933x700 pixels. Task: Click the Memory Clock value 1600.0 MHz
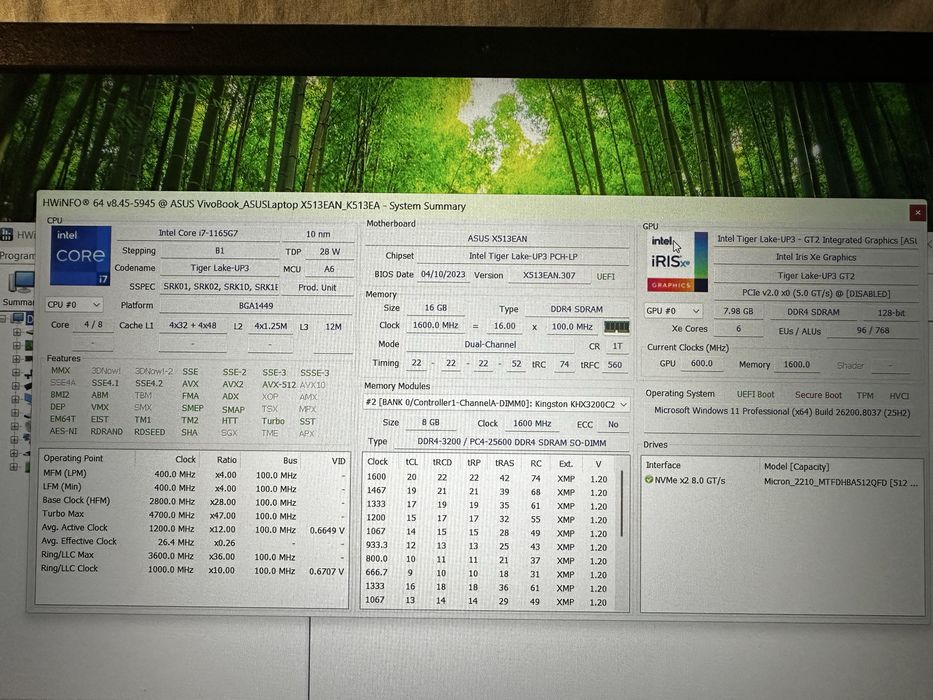[436, 326]
